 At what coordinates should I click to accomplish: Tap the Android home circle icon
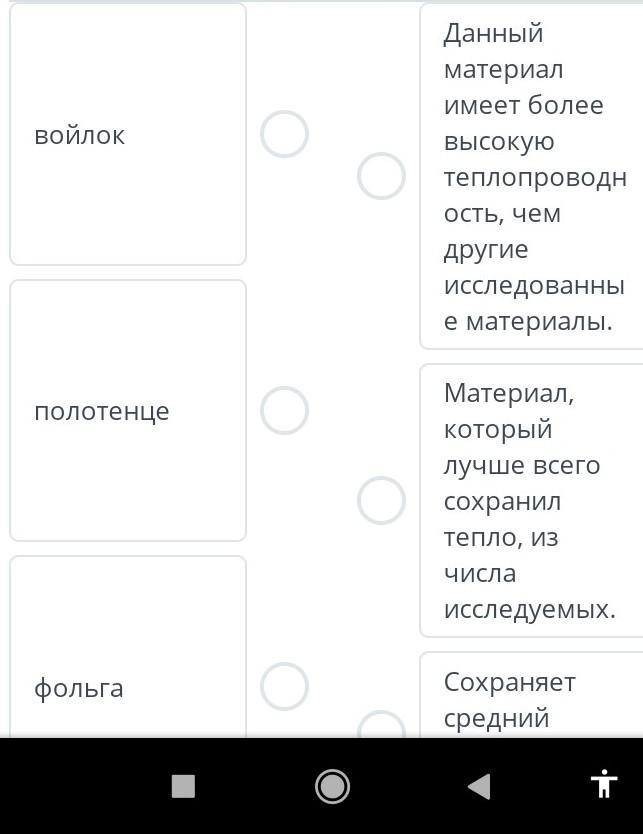pyautogui.click(x=332, y=786)
